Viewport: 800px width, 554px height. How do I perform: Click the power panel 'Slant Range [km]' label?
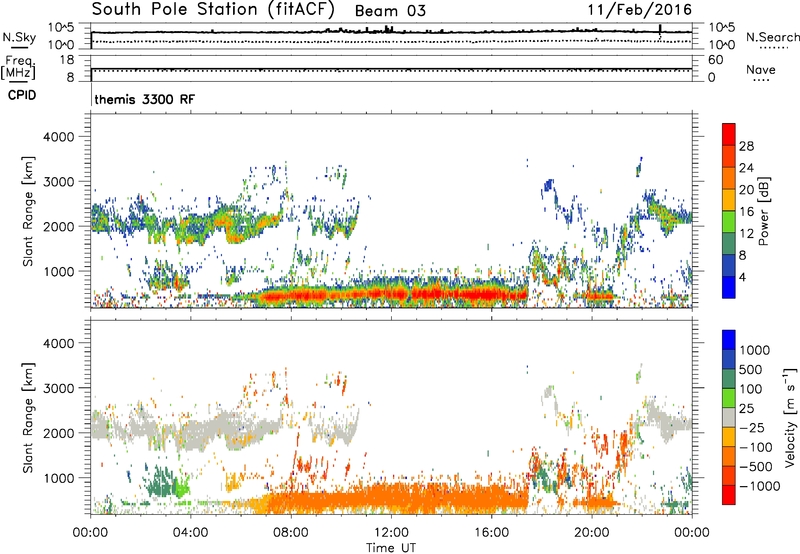(28, 211)
